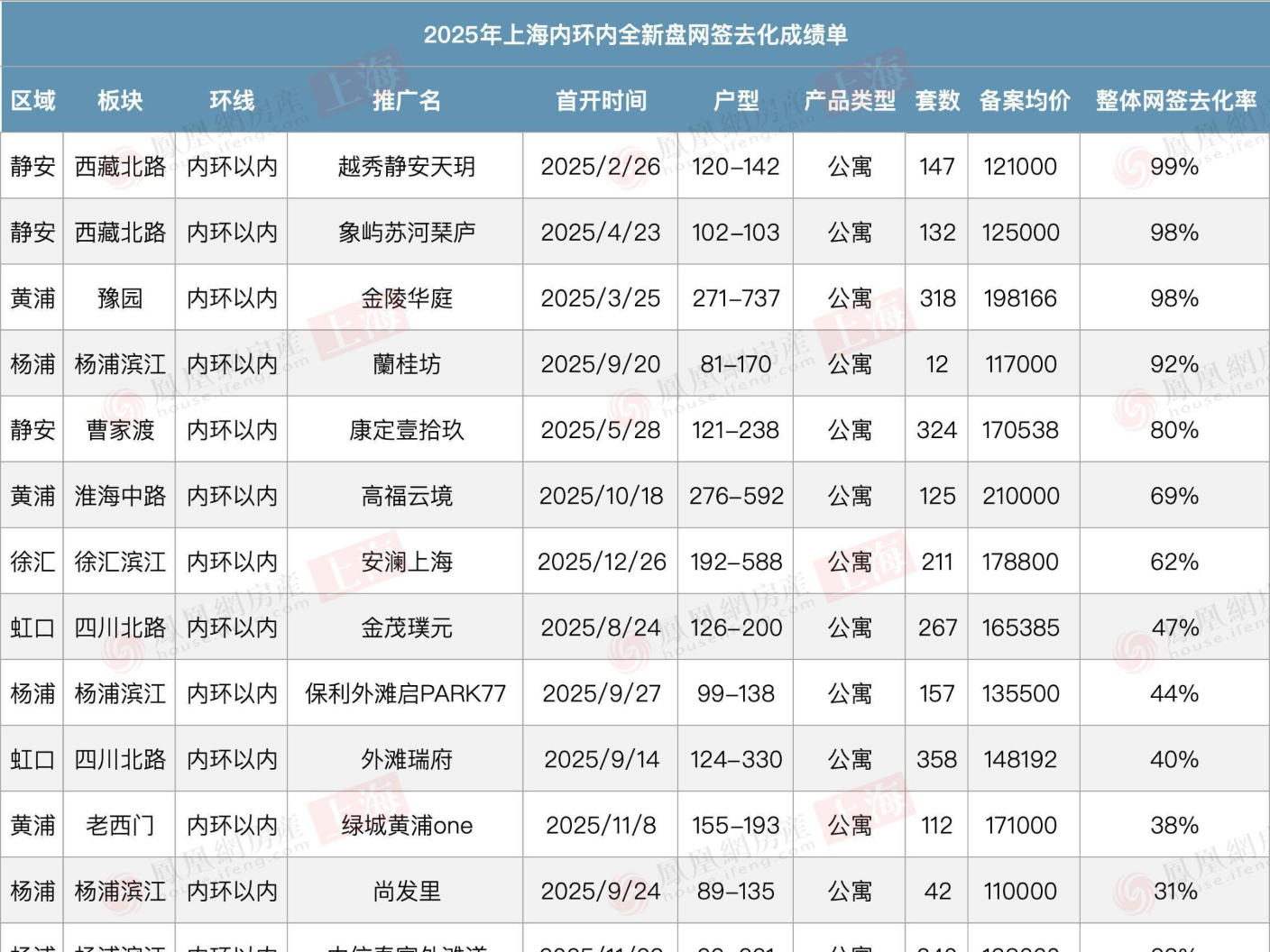Select the opening date 2025/9/14

coord(601,759)
